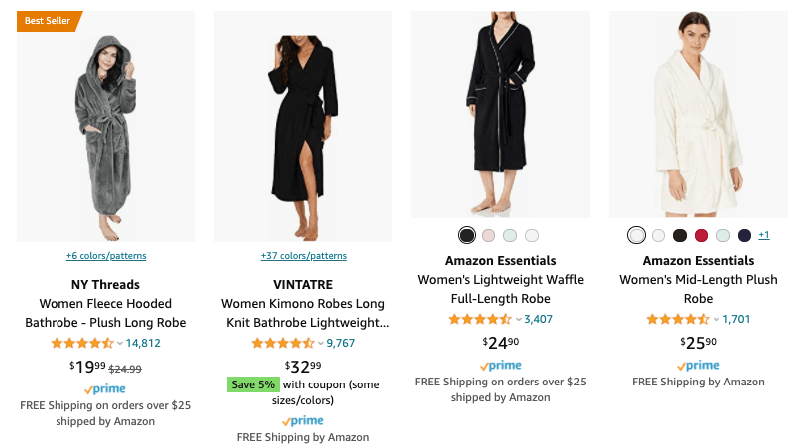The height and width of the screenshot is (448, 798).
Task: Show +1 more colors for Plush Robe
Action: point(764,236)
